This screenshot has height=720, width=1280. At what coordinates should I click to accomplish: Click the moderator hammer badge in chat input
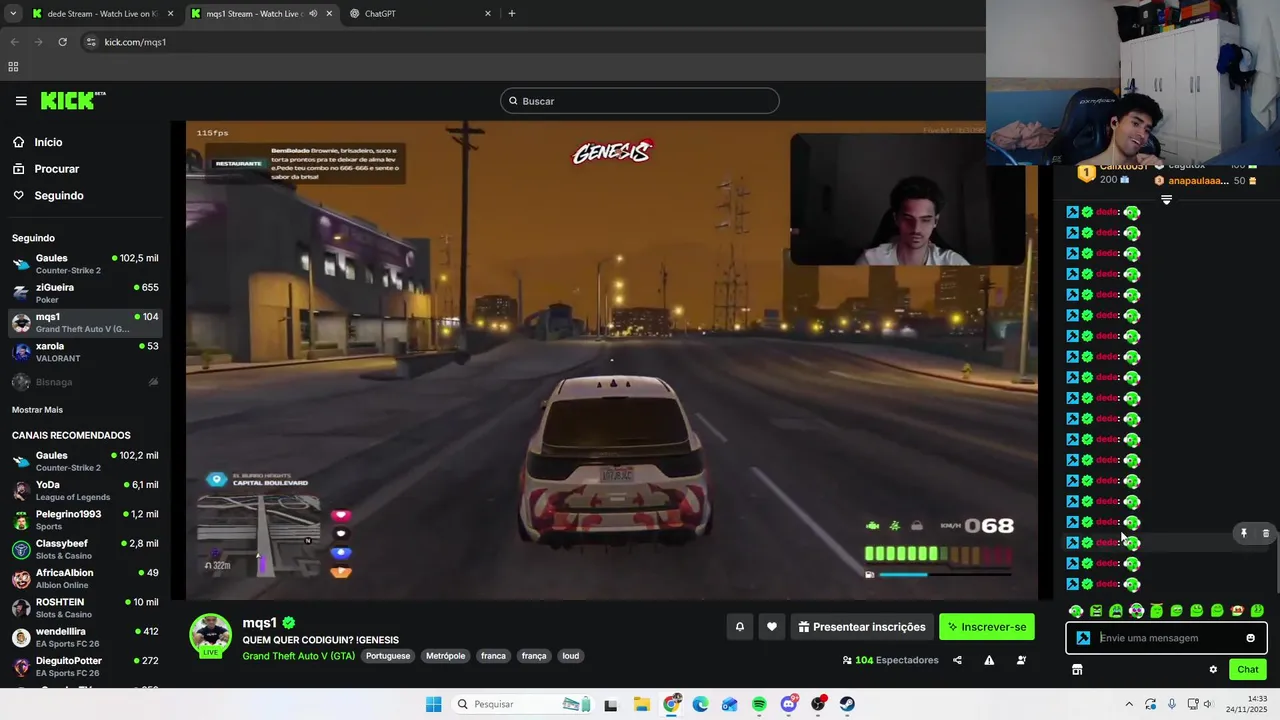(1083, 638)
